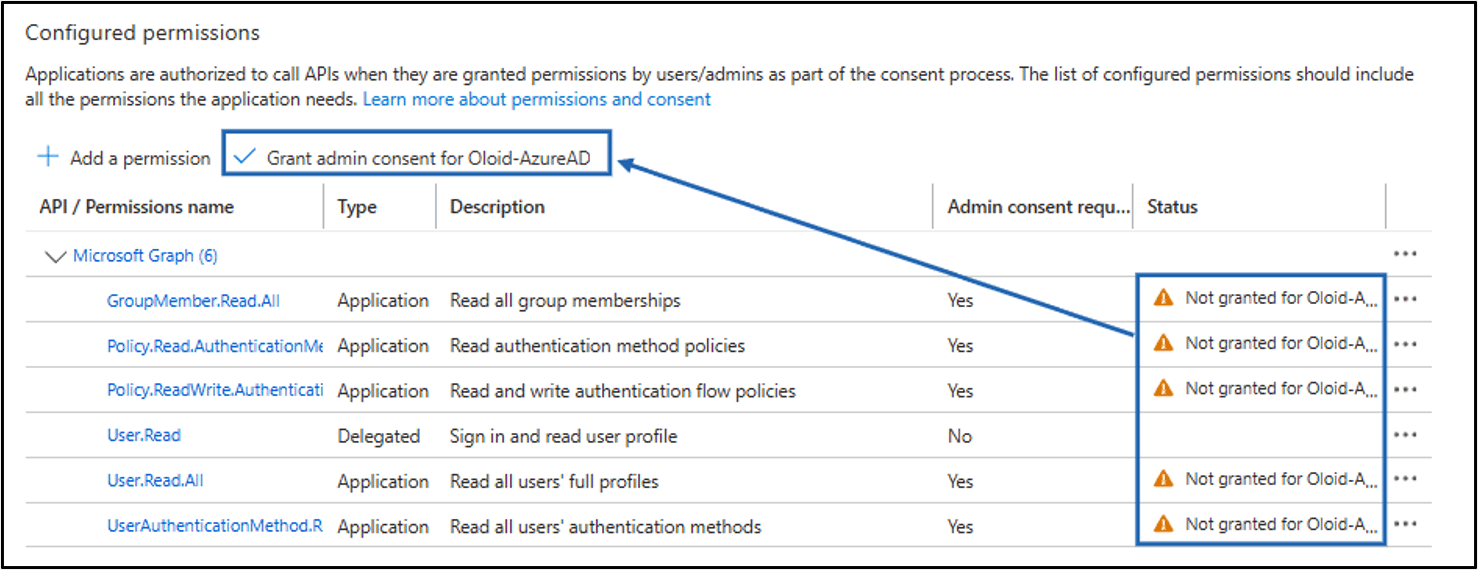
Task: Open ellipsis menu for Policy.ReadWrite.Authenticati row
Action: click(1405, 389)
